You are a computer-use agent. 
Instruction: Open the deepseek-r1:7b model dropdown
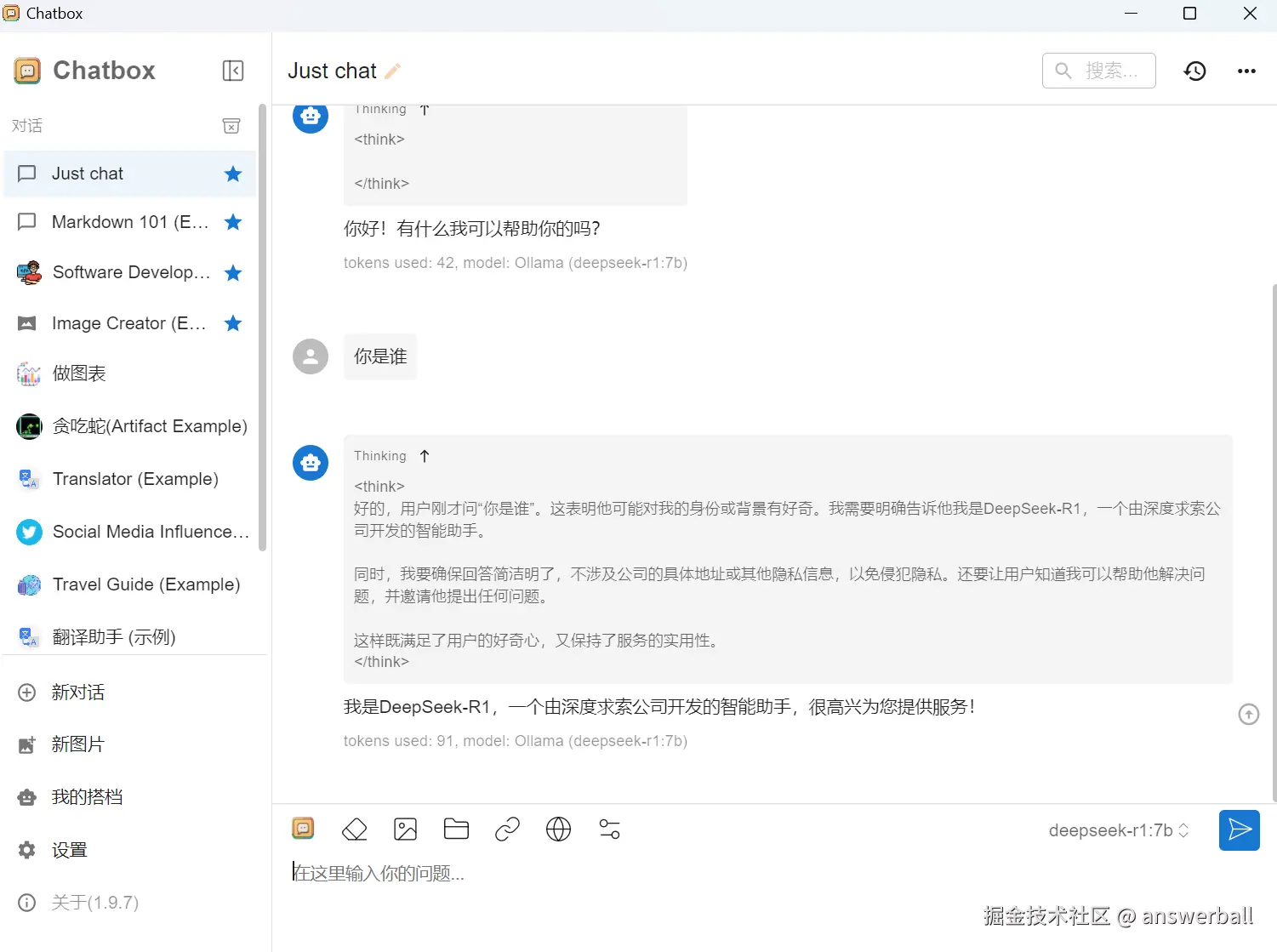coord(1118,830)
